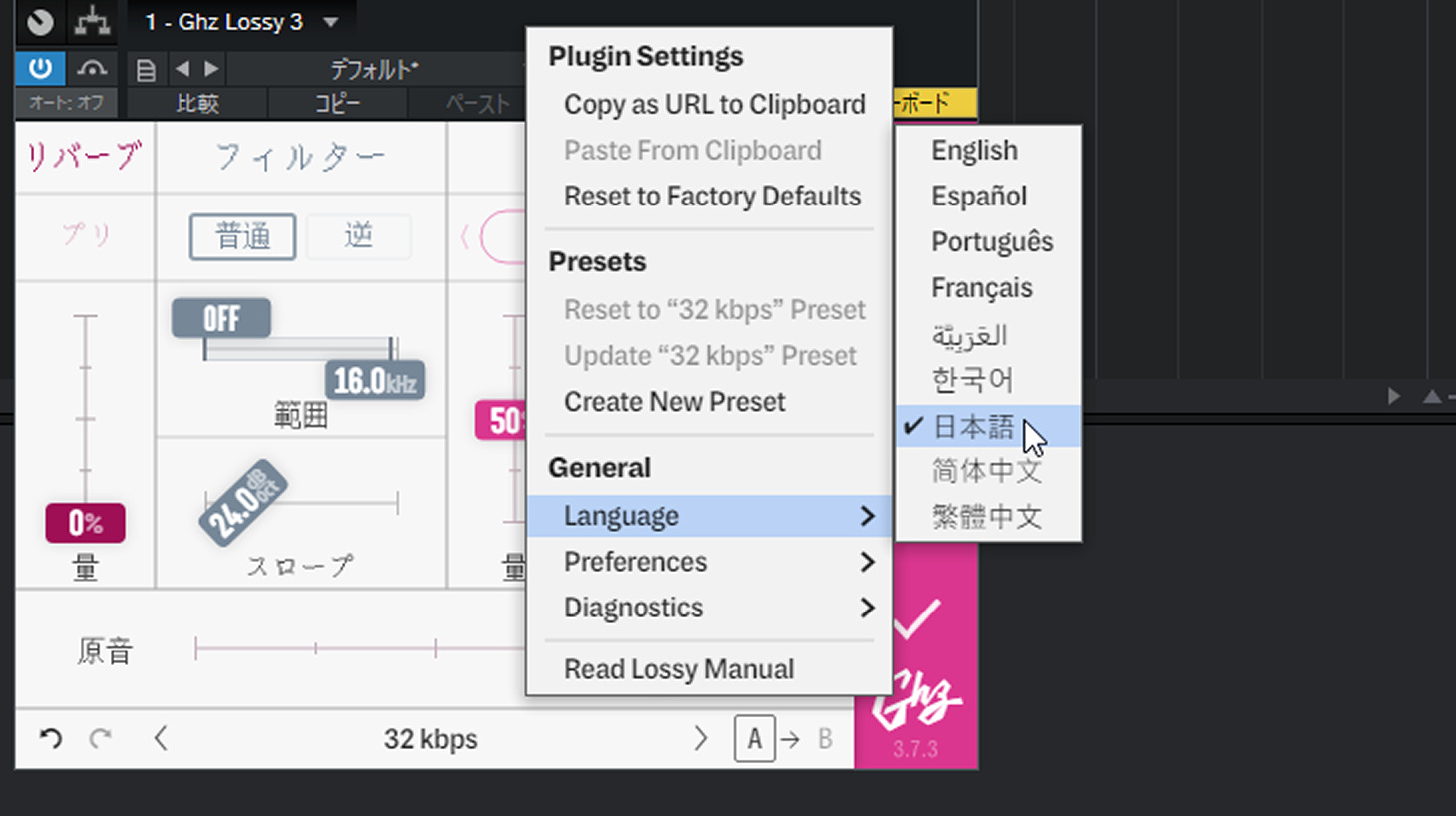Open the Preferences submenu
1456x816 pixels.
[709, 561]
